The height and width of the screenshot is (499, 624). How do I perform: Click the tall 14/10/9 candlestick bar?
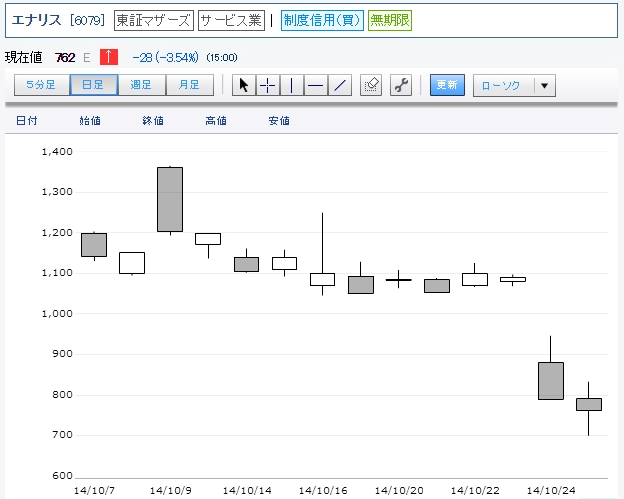(170, 199)
